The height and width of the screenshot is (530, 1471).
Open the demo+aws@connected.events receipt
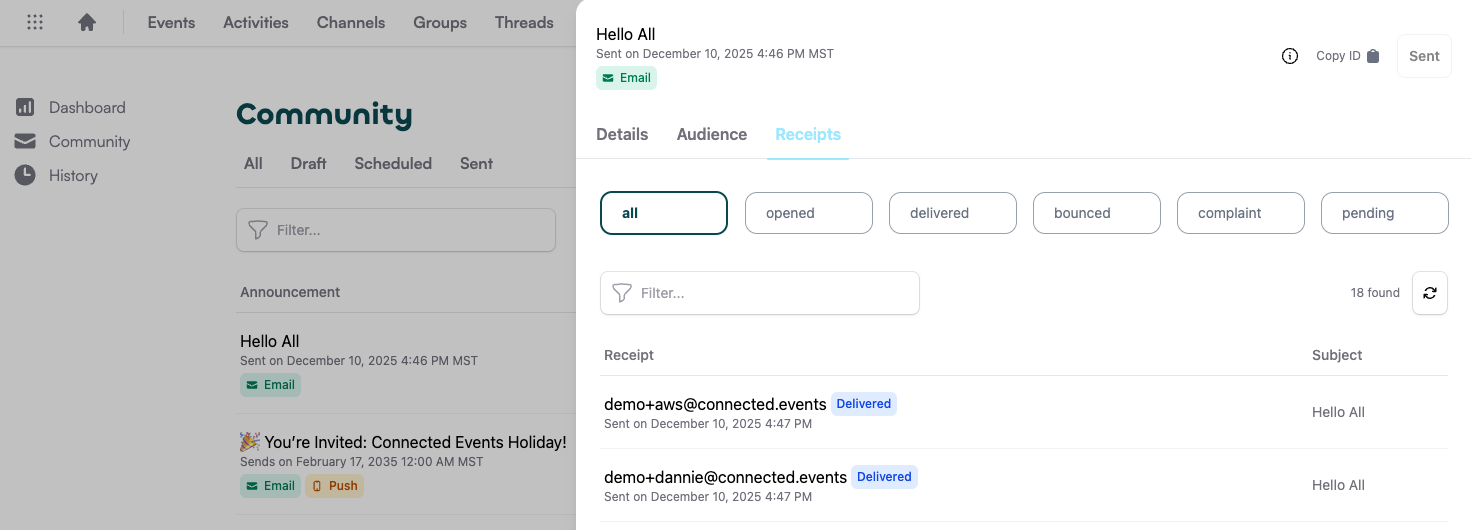(x=715, y=404)
